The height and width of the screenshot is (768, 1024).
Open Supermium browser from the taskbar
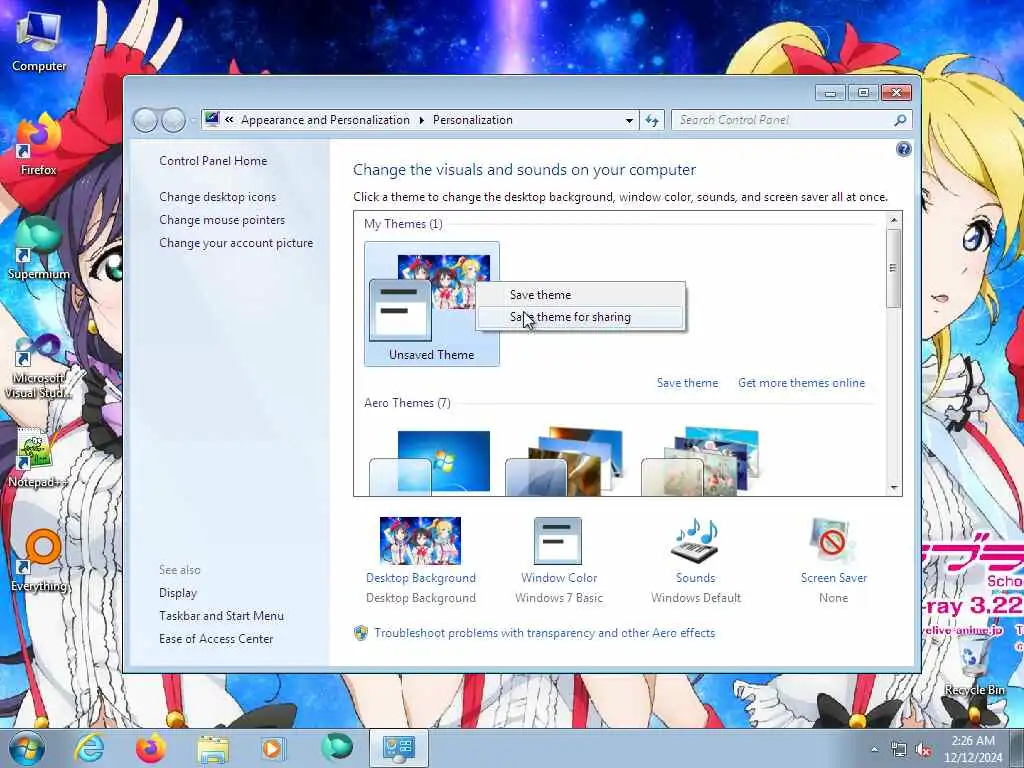click(337, 748)
